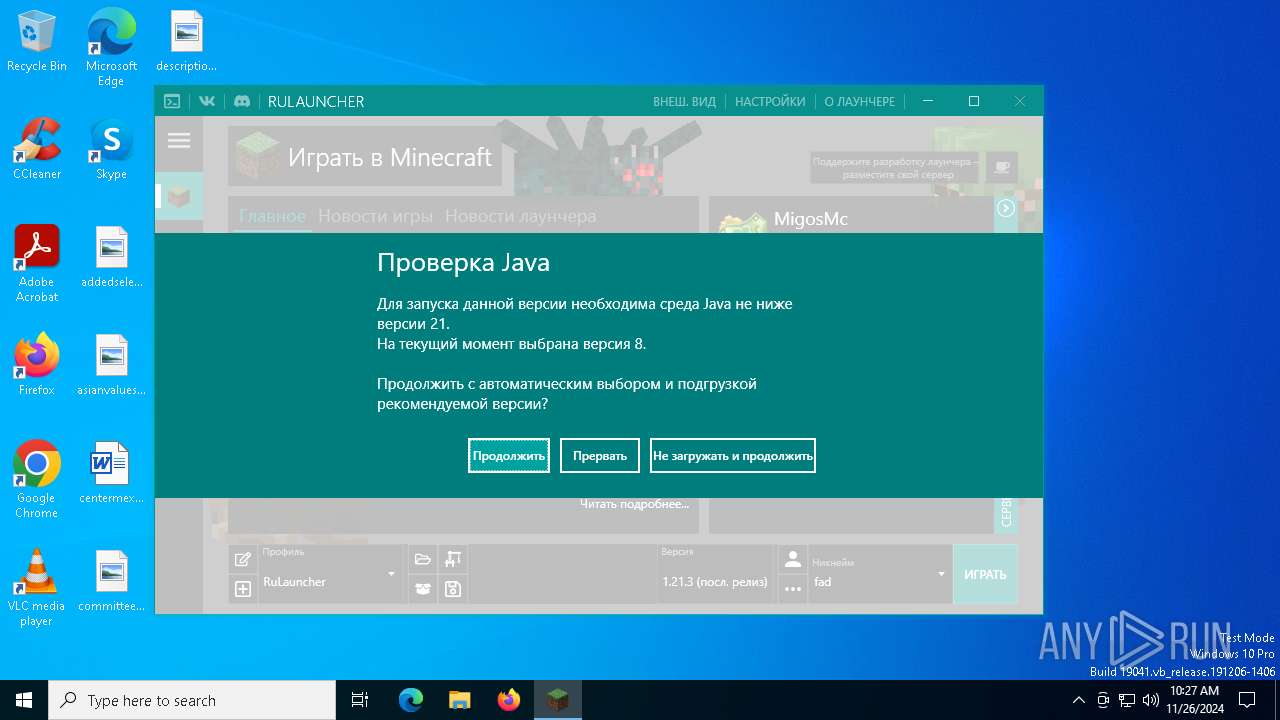
Task: Click the add new profile plus icon
Action: pyautogui.click(x=242, y=589)
